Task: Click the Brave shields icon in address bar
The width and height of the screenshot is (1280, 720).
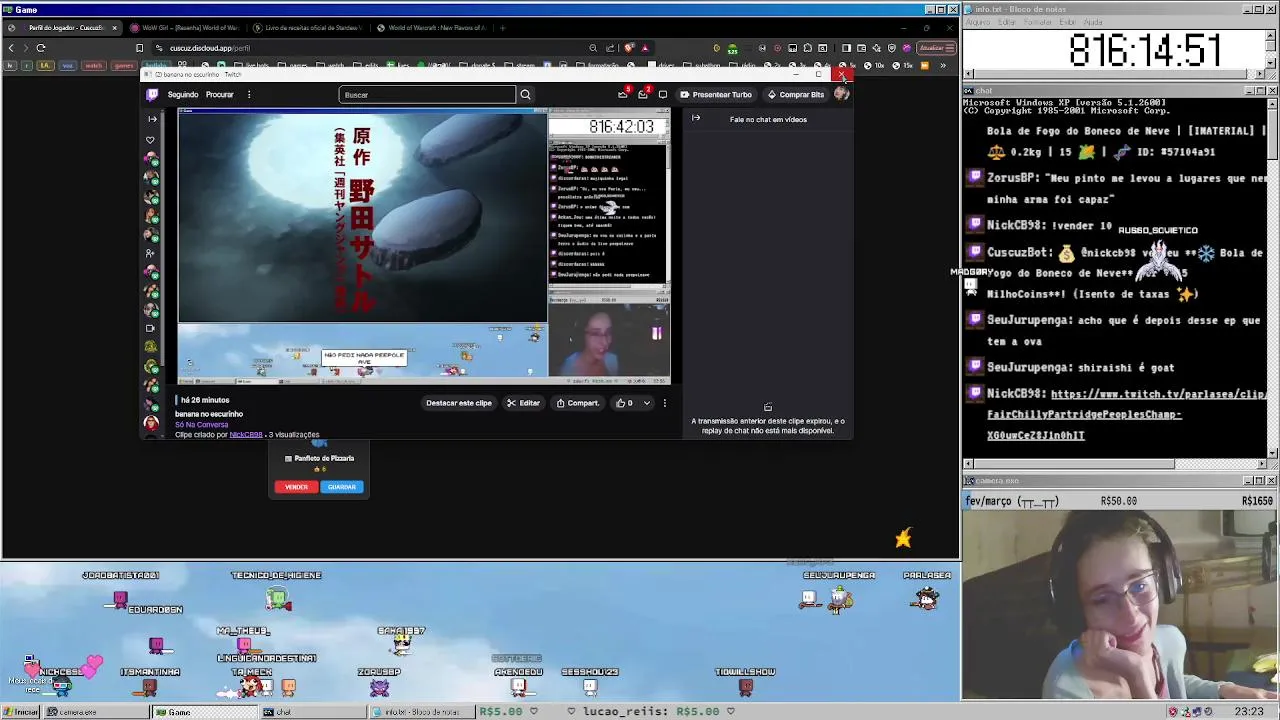Action: point(628,48)
